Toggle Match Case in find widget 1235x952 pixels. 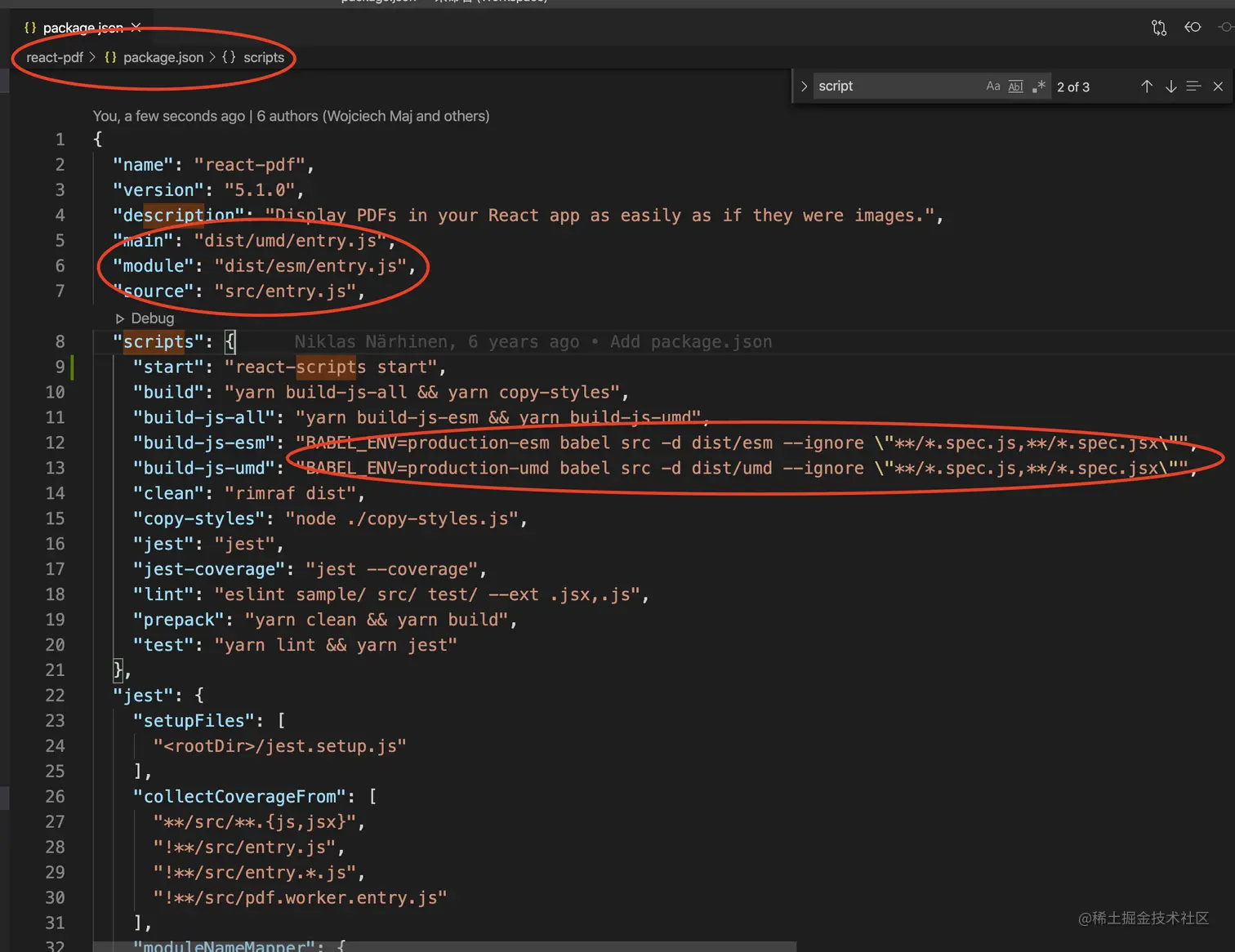tap(992, 87)
